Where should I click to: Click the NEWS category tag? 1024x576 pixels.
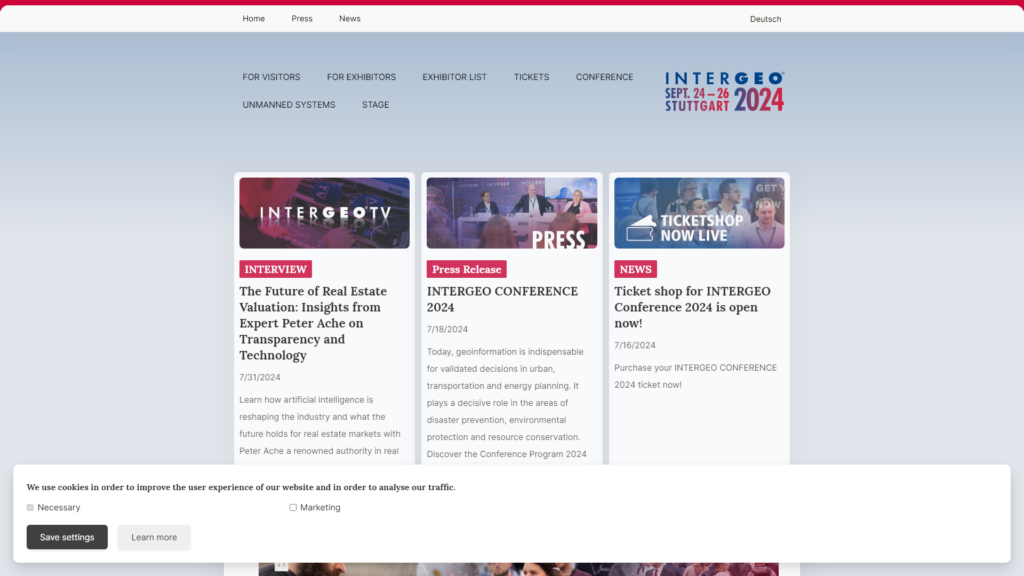(635, 269)
